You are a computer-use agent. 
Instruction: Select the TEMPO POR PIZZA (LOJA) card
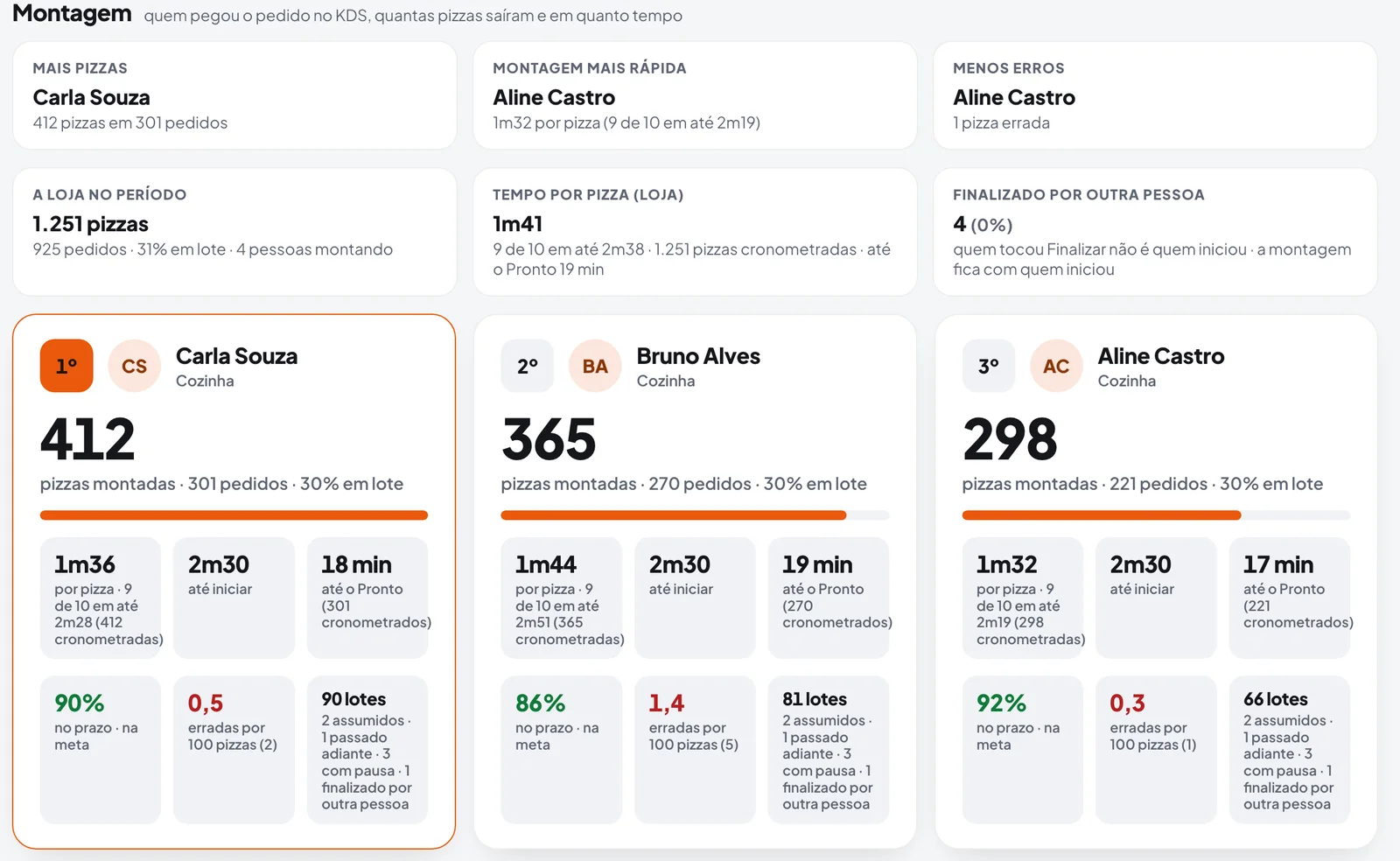pos(695,232)
